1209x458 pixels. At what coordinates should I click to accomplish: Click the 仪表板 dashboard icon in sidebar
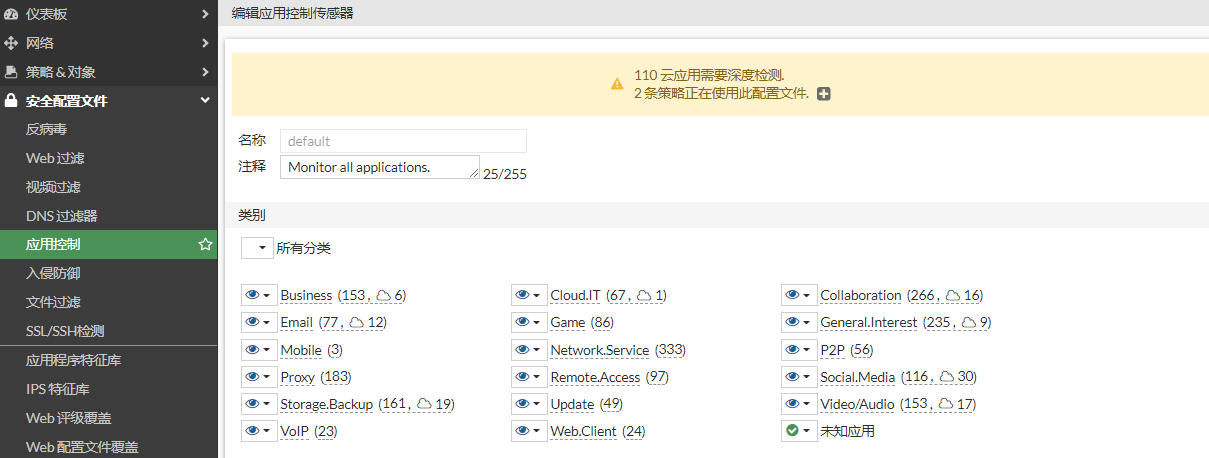pos(11,14)
